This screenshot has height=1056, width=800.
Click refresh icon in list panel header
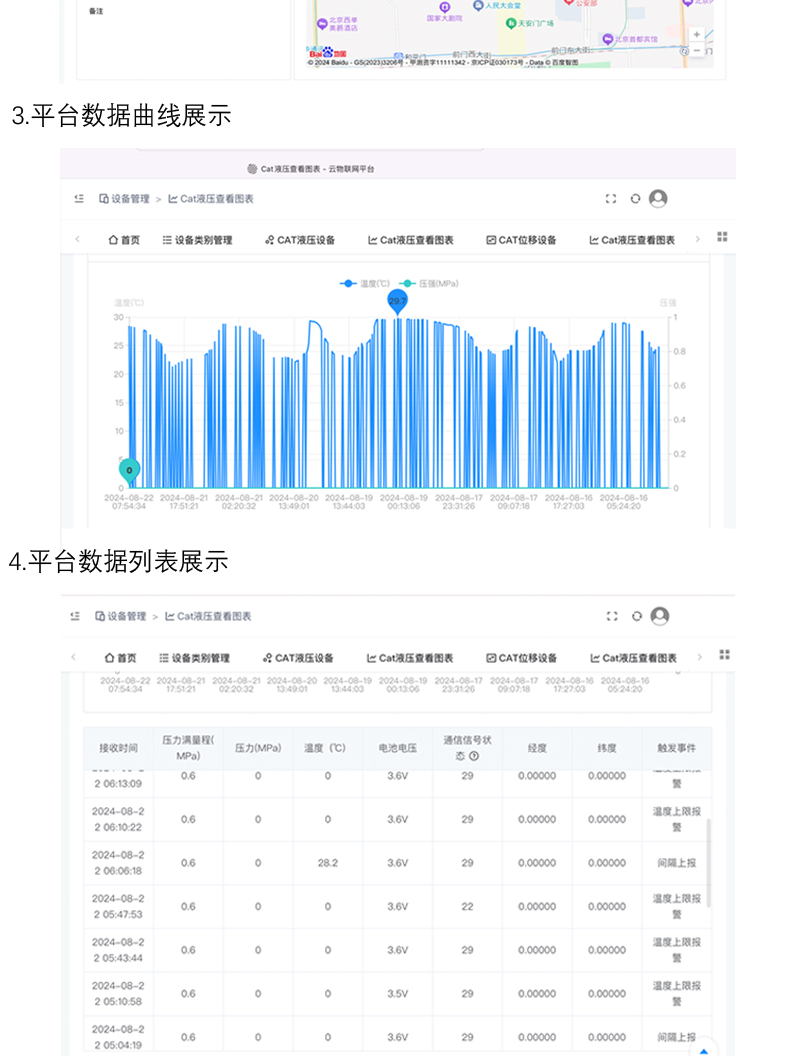pos(636,617)
